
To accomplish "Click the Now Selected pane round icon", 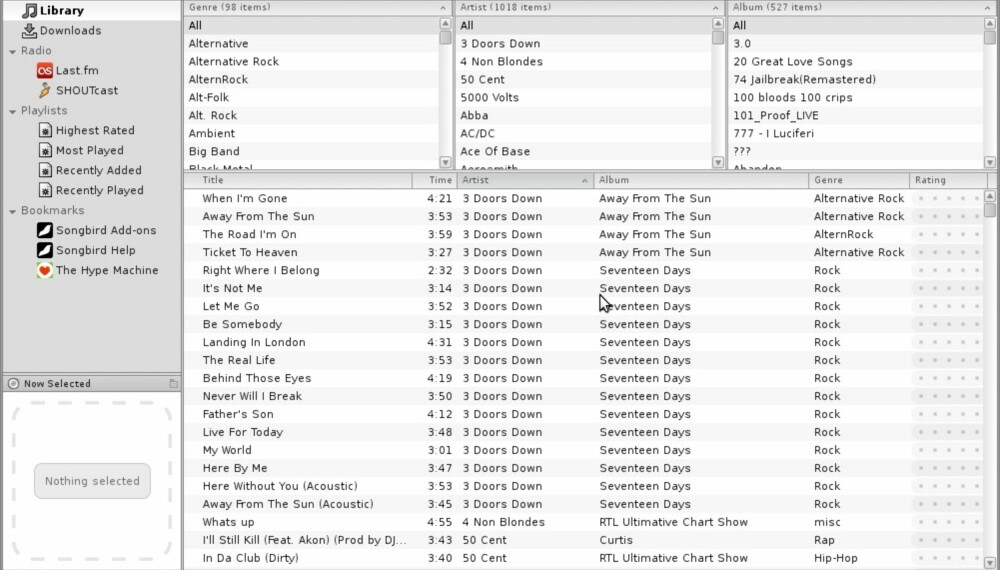I will point(13,383).
